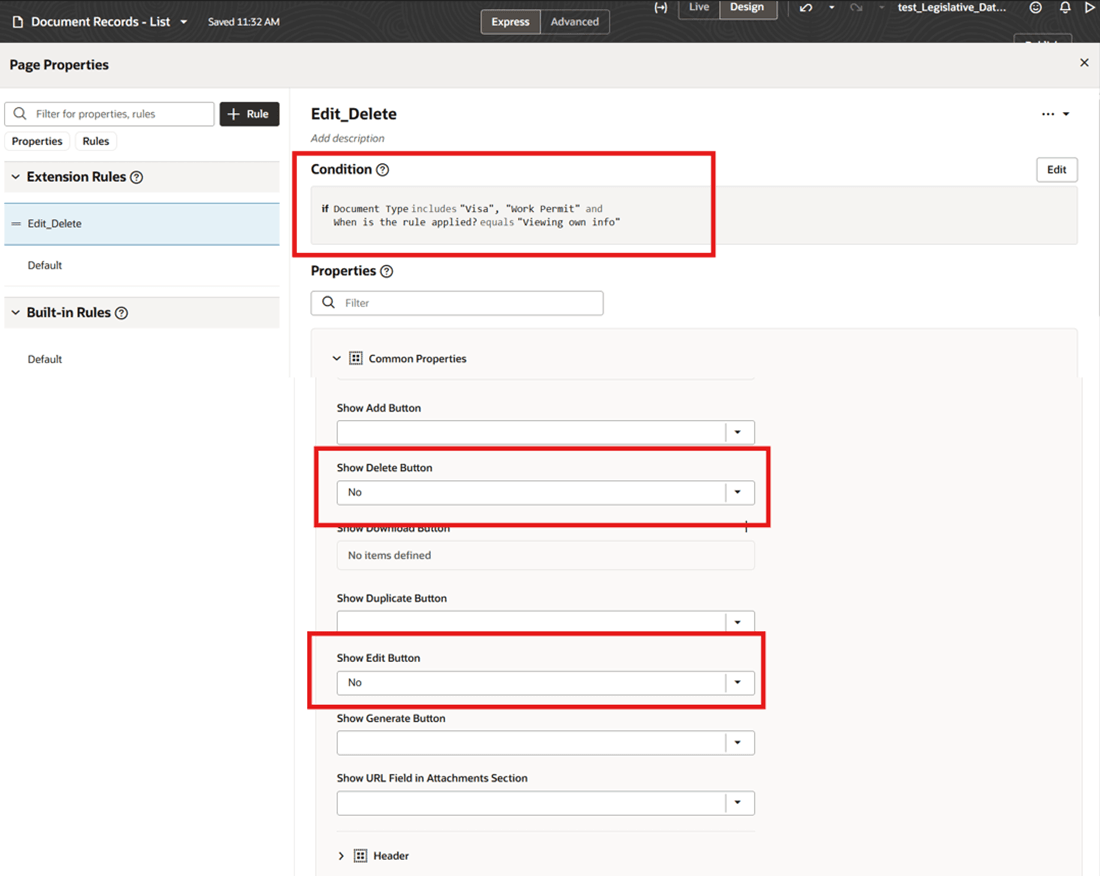The width and height of the screenshot is (1100, 876).
Task: Add a new Rule
Action: pos(249,114)
